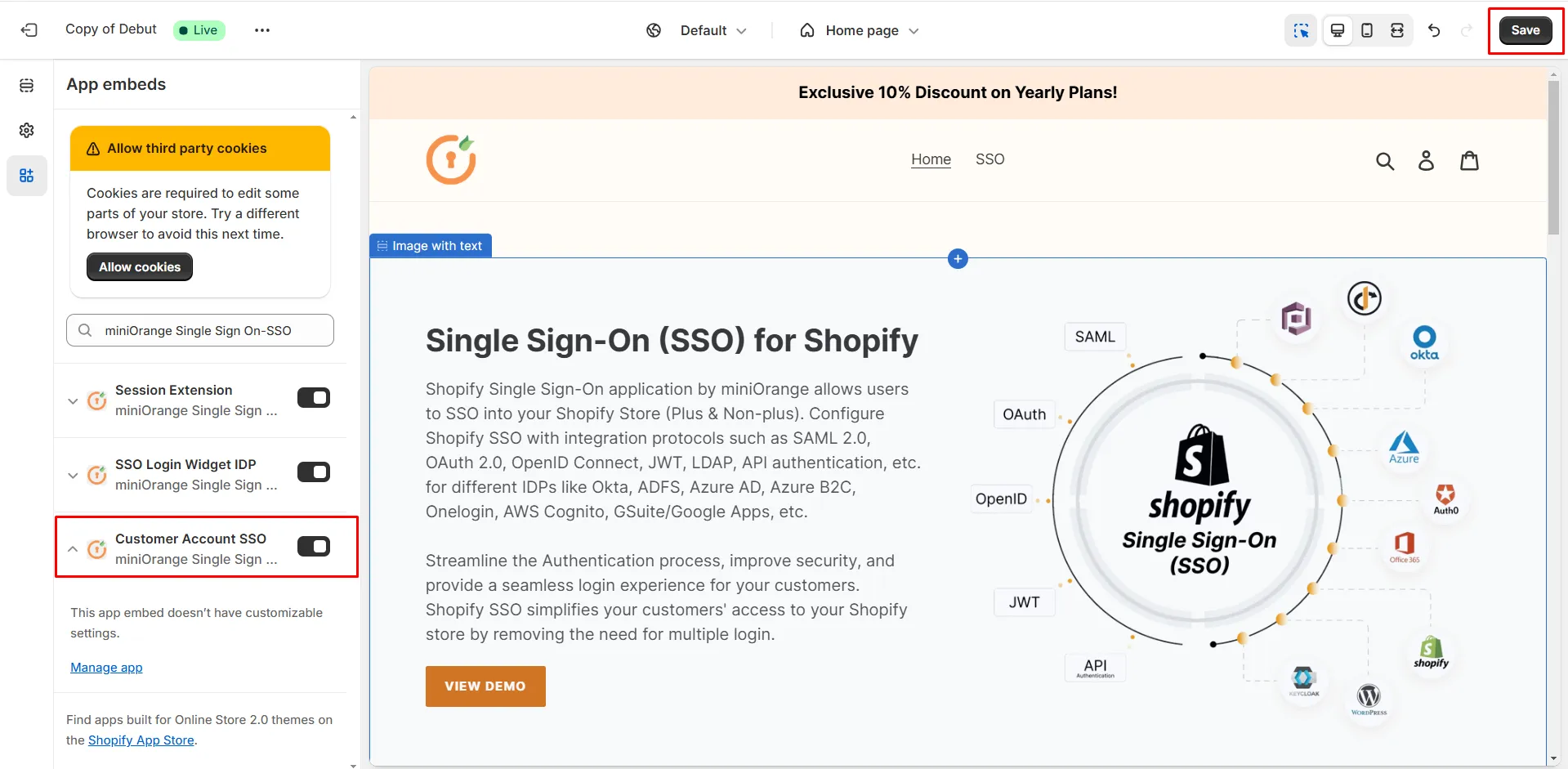The image size is (1568, 769).
Task: Open the App embeds sidebar icon
Action: [27, 176]
